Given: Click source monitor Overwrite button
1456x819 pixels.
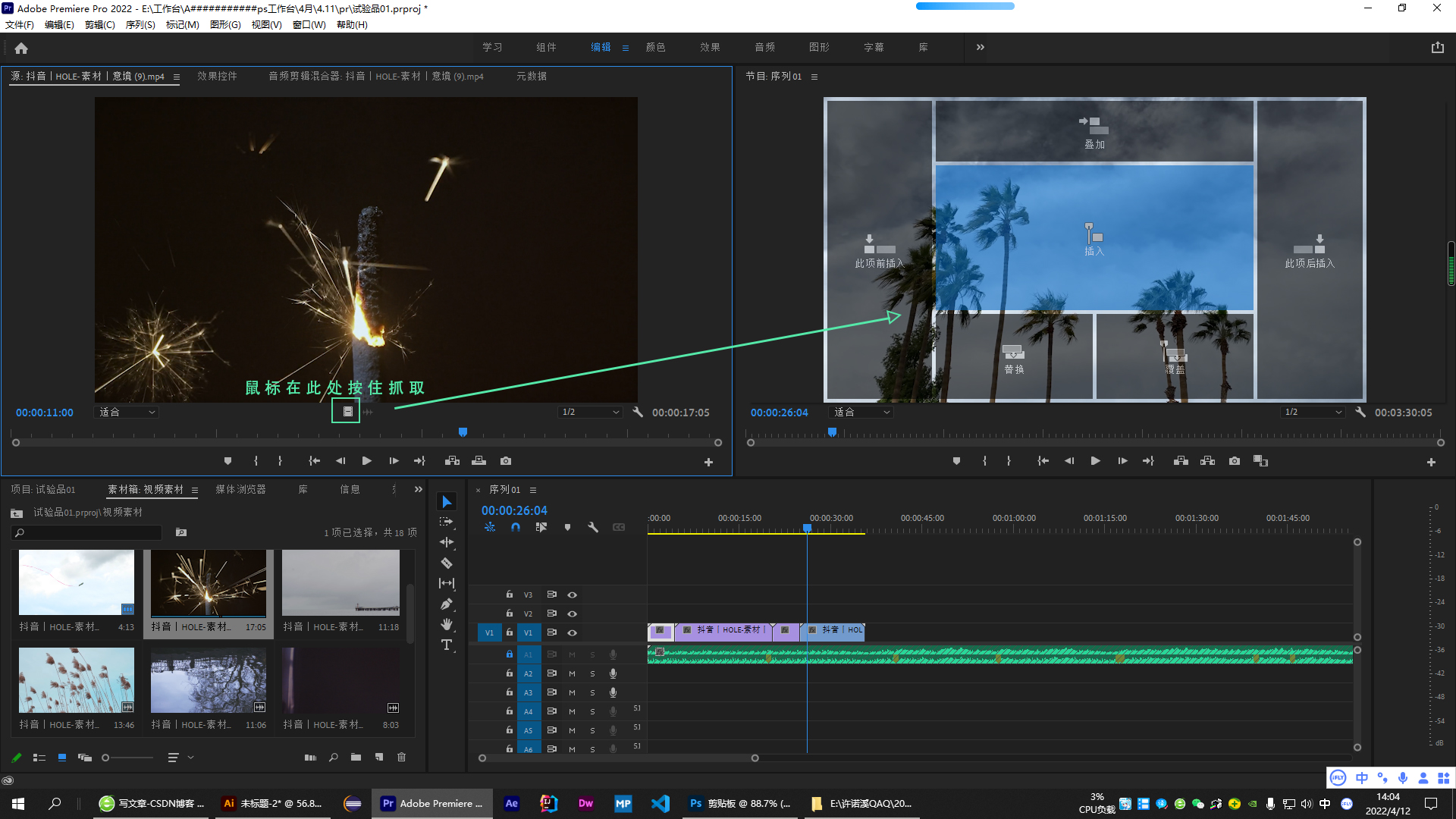Looking at the screenshot, I should click(x=479, y=461).
